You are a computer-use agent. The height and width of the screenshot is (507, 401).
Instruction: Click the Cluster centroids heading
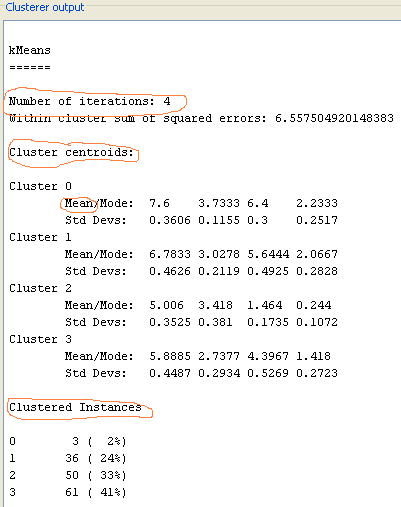tap(71, 152)
